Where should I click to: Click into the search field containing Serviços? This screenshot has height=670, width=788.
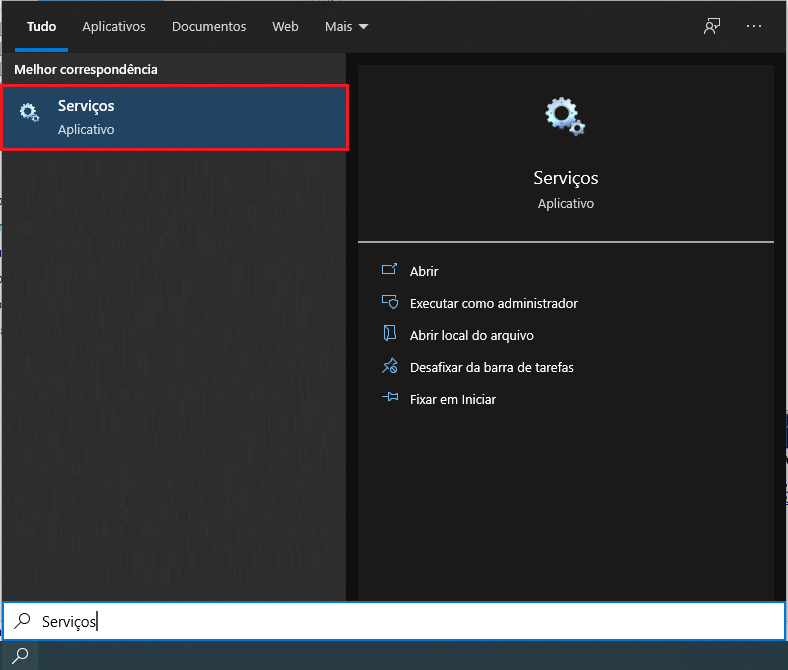pos(400,621)
